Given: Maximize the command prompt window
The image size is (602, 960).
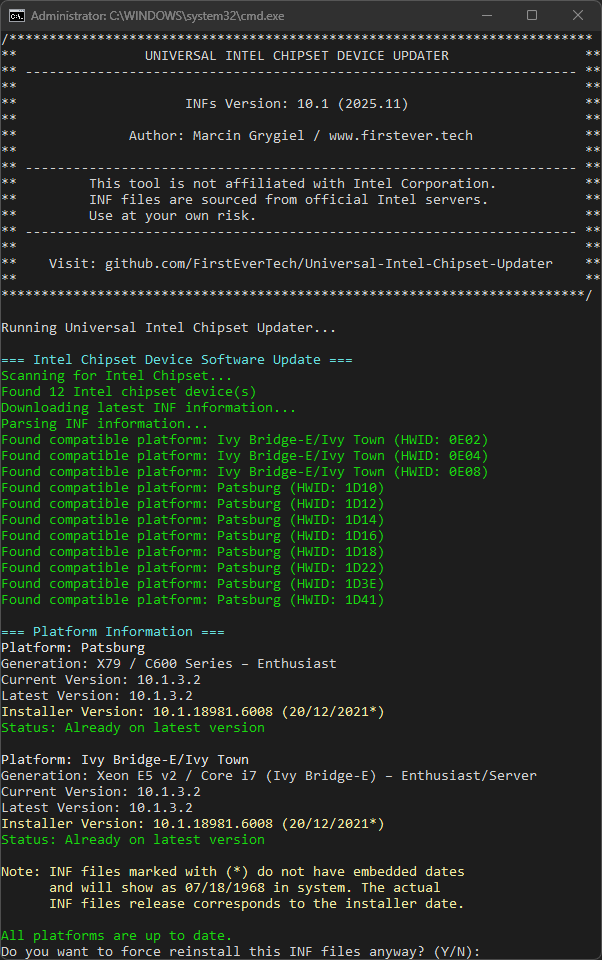Looking at the screenshot, I should 532,15.
